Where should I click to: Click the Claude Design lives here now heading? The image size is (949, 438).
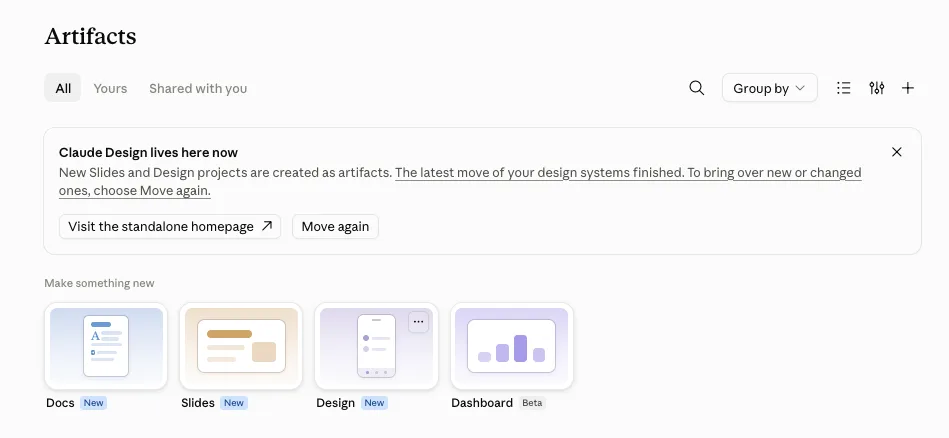[x=148, y=152]
